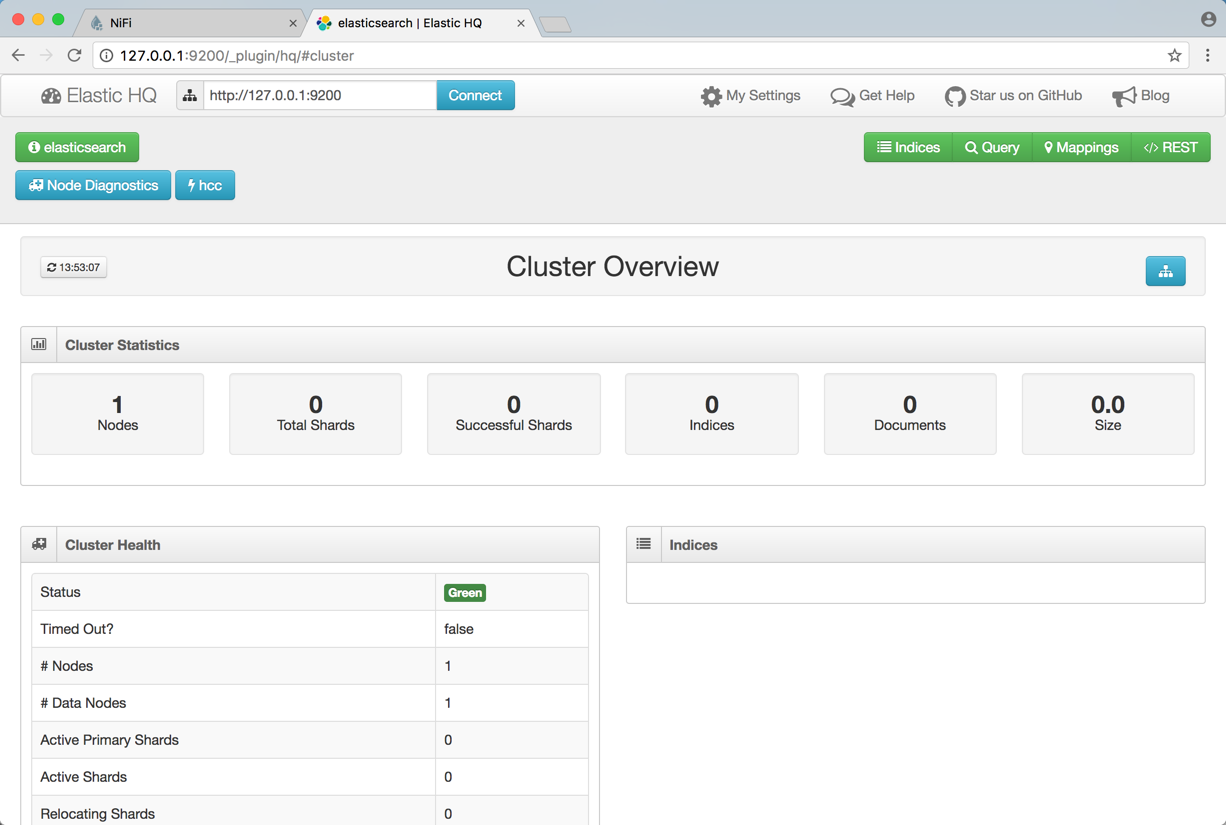Open Node Diagnostics
Image resolution: width=1226 pixels, height=825 pixels.
[x=92, y=185]
